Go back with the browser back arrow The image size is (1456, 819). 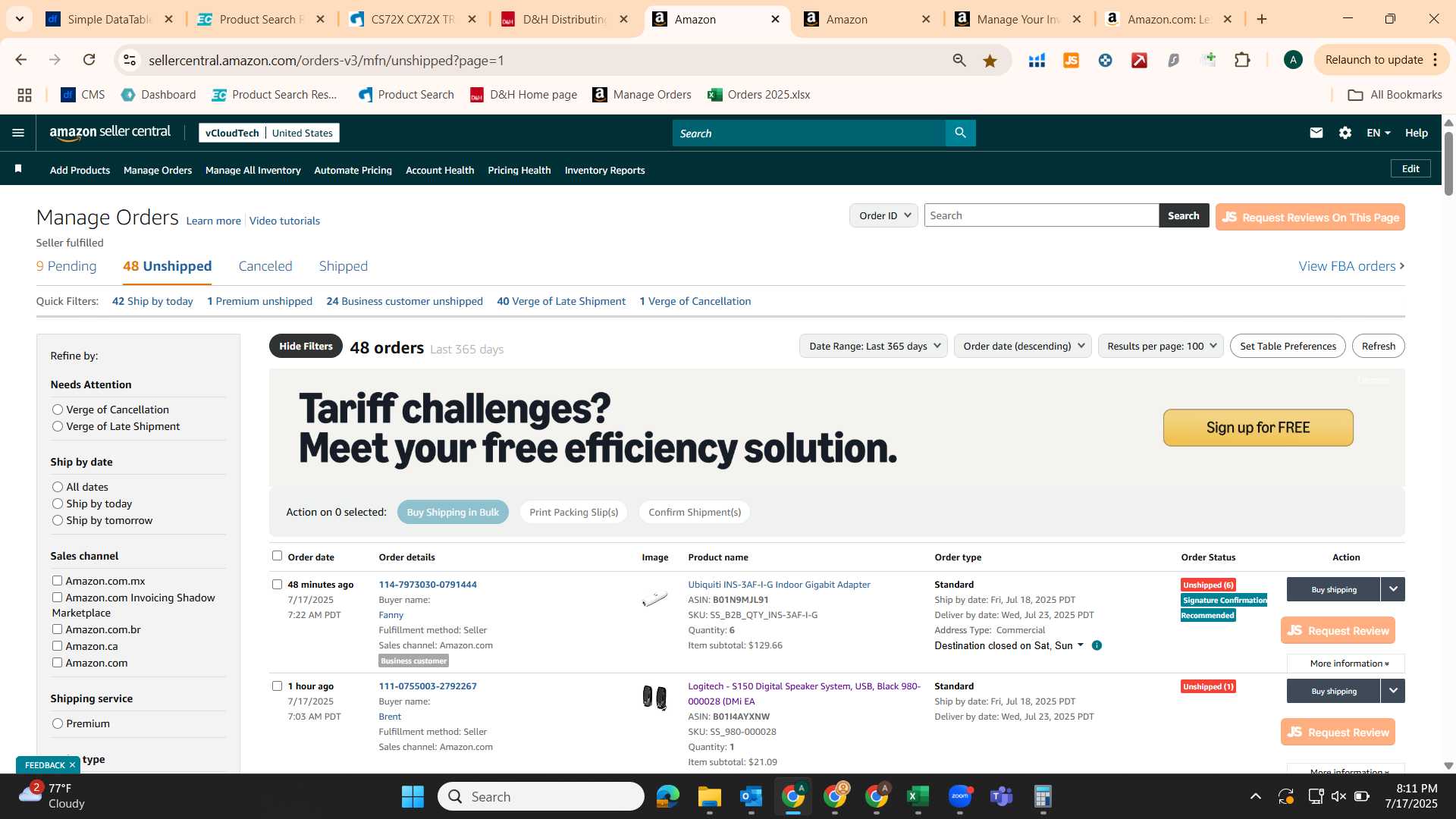tap(21, 60)
